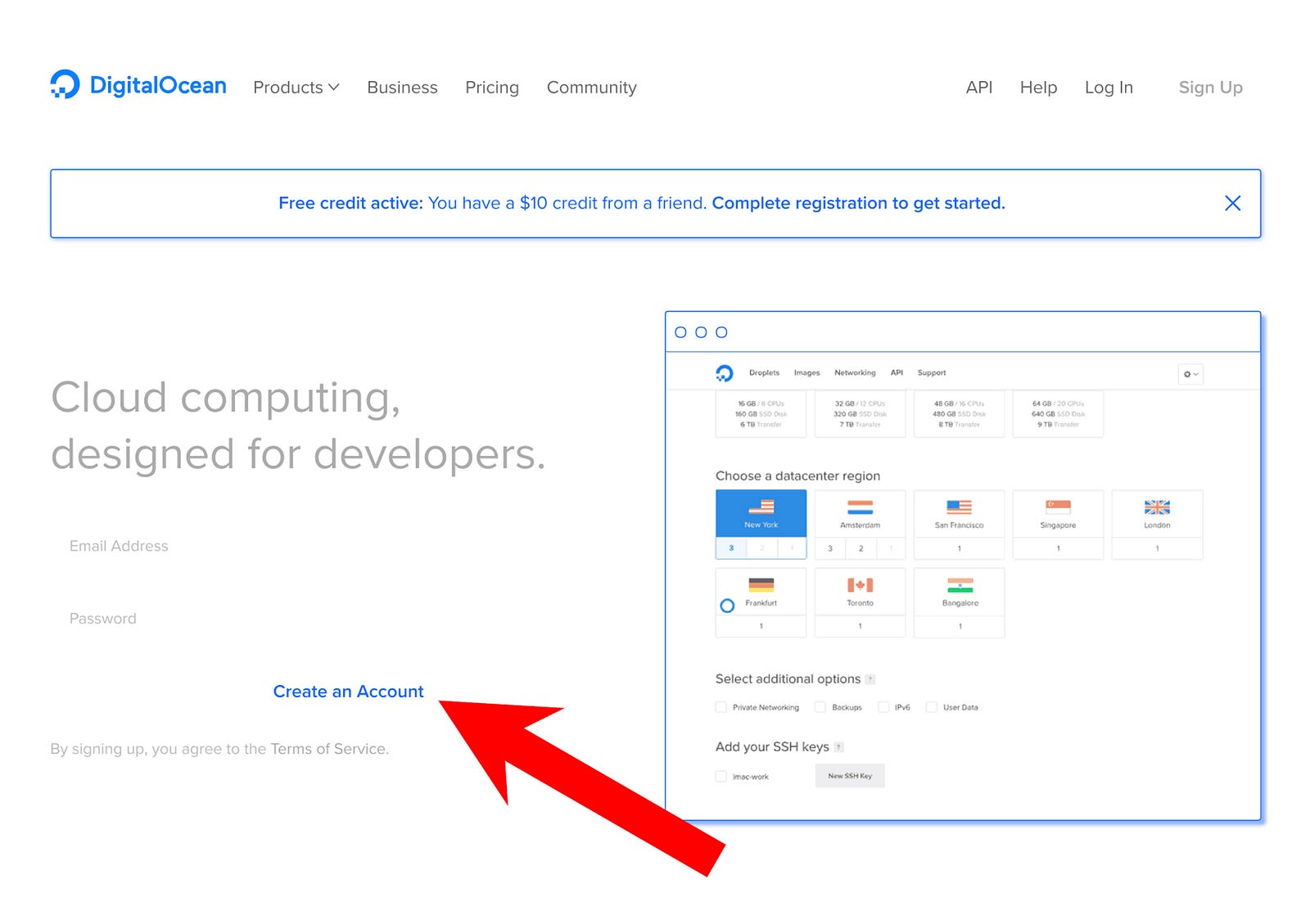
Task: Choose the 32 GB / 12 CPUs droplet size
Action: click(x=860, y=414)
